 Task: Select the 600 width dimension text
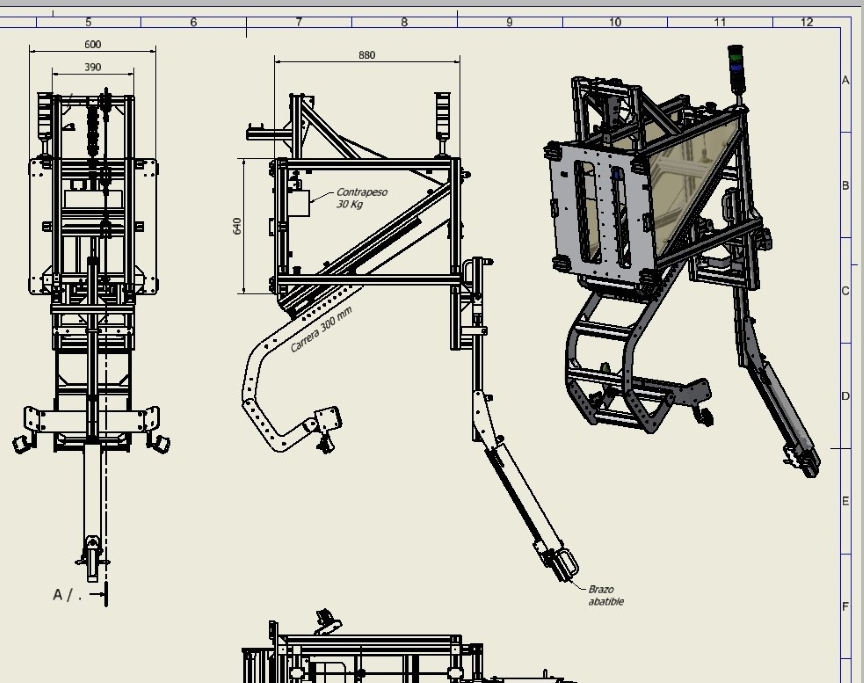(x=93, y=44)
